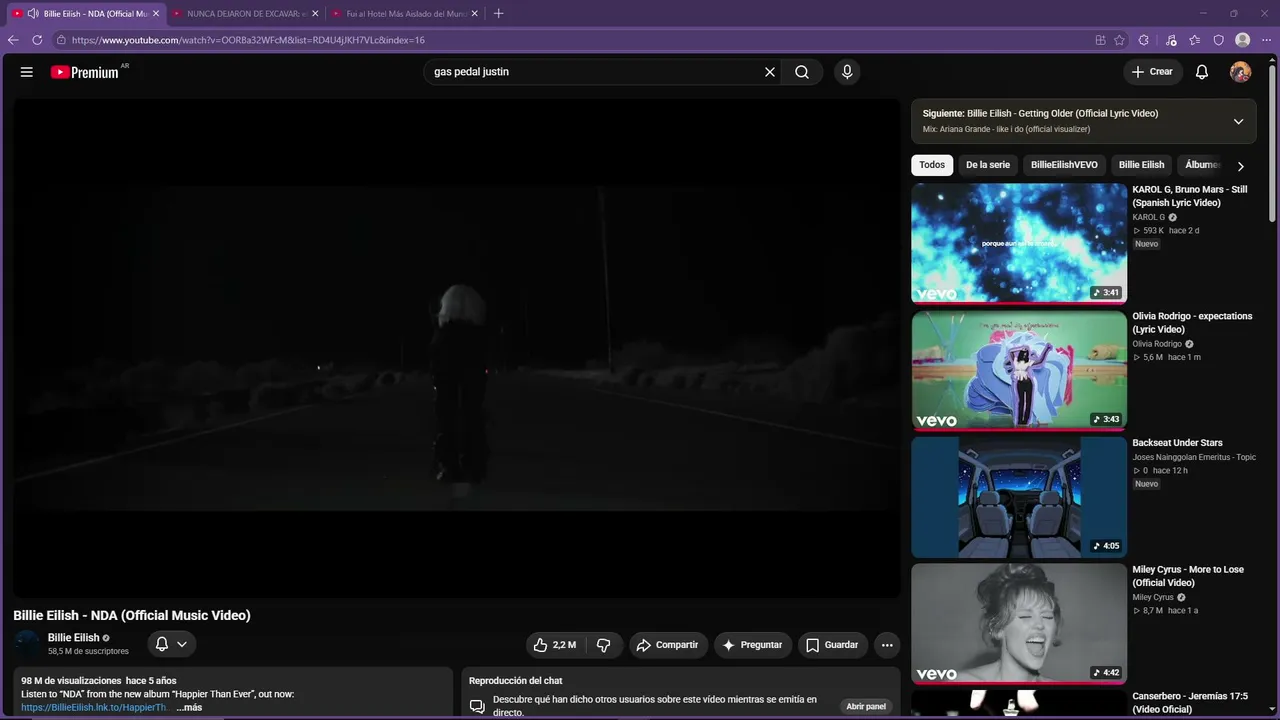Open the notifications bell in header

pyautogui.click(x=1202, y=72)
